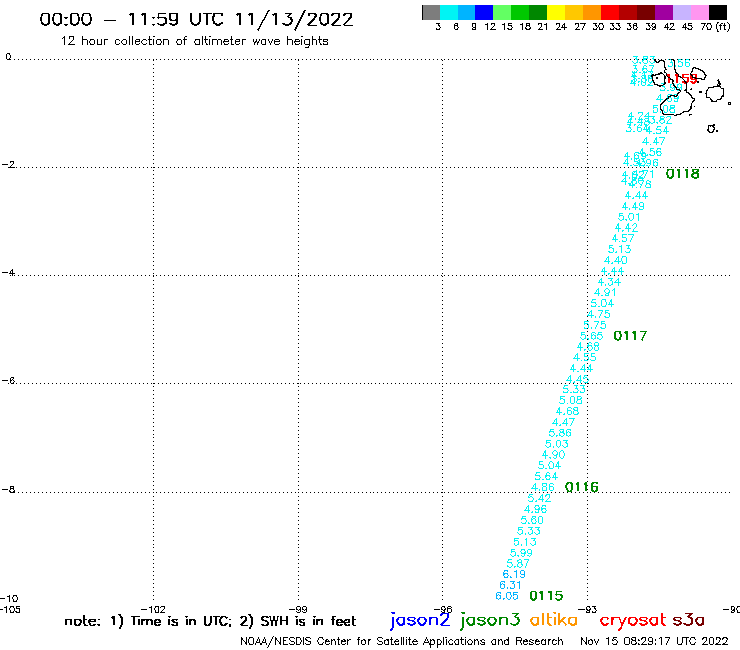Screen dimensions: 740x650
Task: Click the jason3 satellite legend label
Action: tap(490, 620)
